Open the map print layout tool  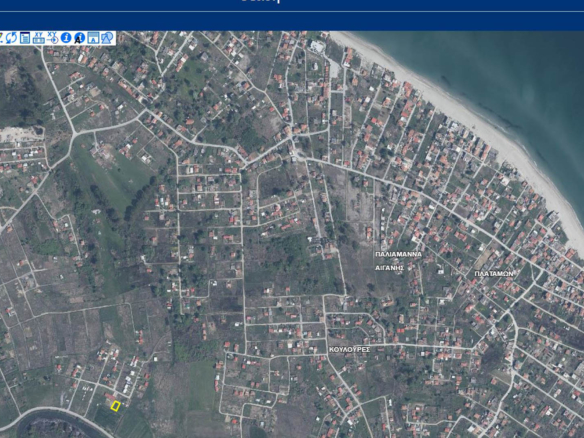93,38
